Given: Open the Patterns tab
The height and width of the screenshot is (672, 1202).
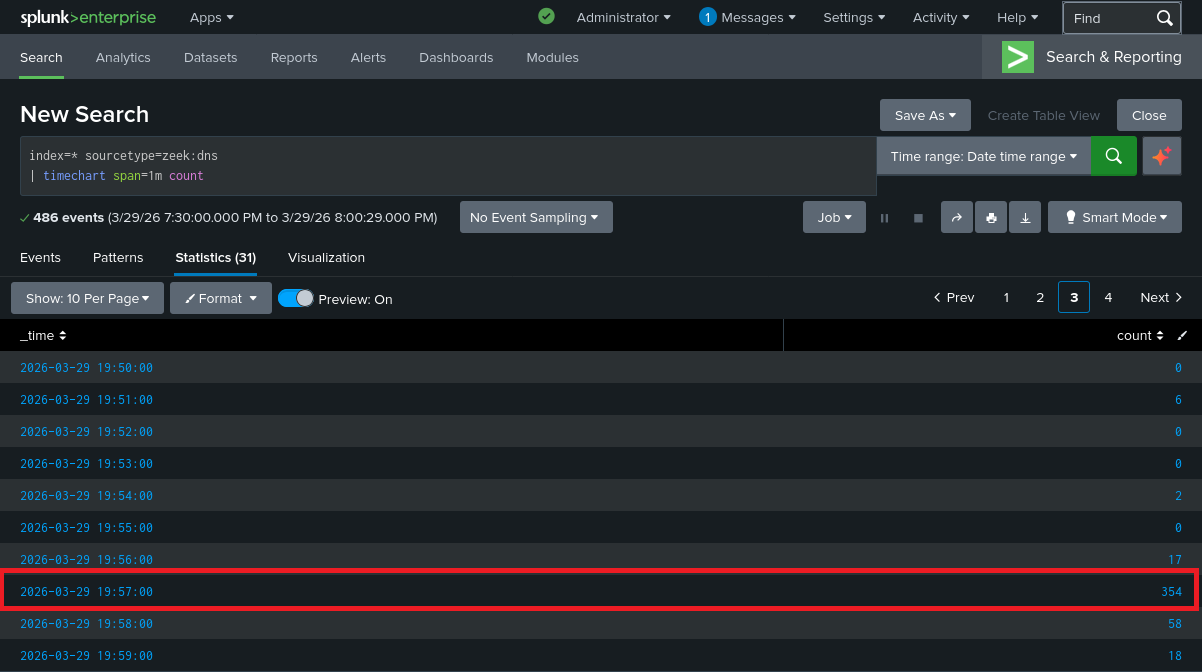Looking at the screenshot, I should click(117, 258).
